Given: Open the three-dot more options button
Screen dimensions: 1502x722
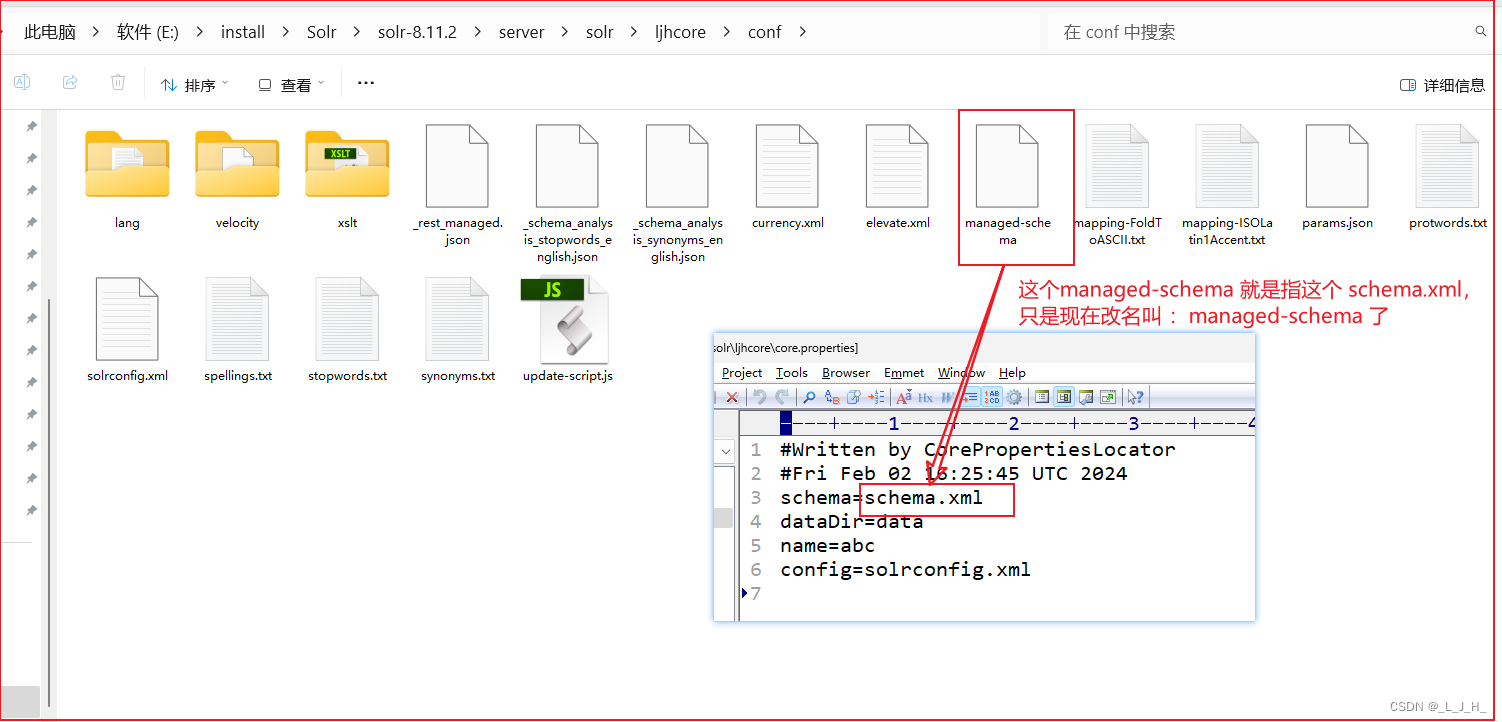Looking at the screenshot, I should (366, 83).
